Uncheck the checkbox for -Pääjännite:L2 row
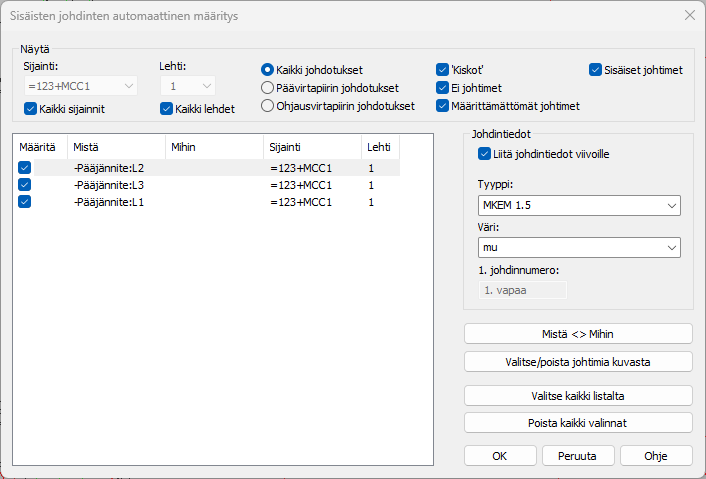This screenshot has width=706, height=479. tap(24, 168)
